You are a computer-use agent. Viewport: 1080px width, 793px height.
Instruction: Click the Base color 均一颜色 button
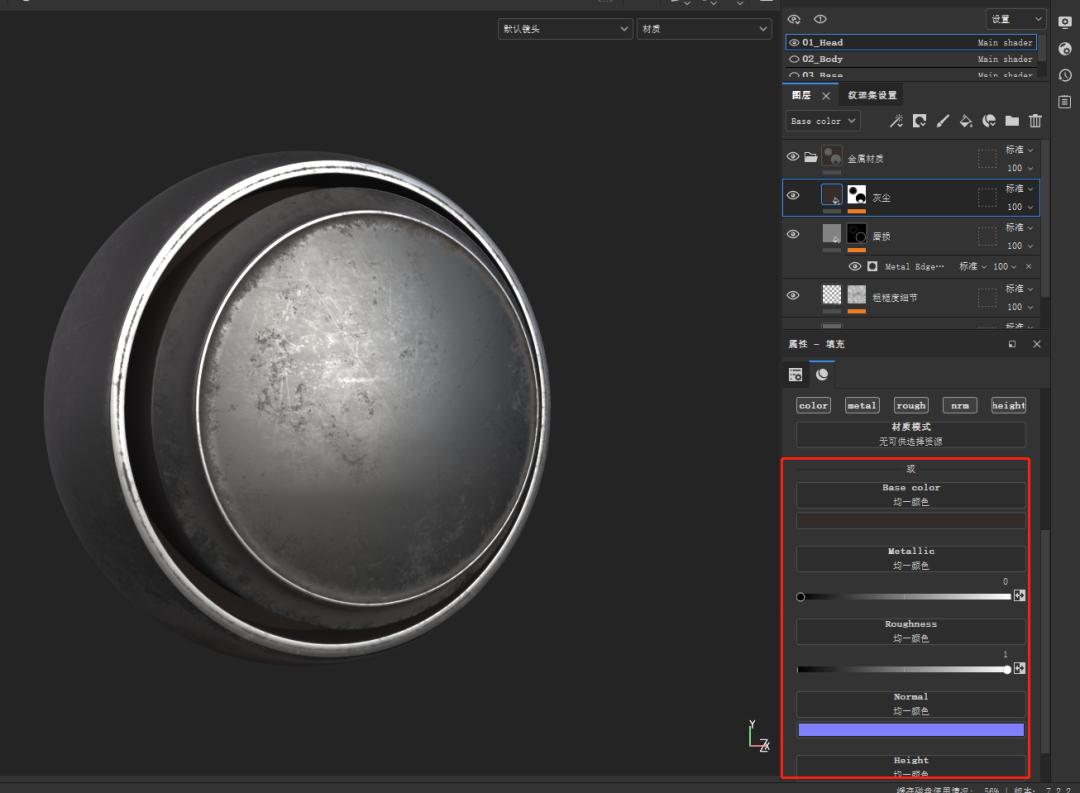911,495
